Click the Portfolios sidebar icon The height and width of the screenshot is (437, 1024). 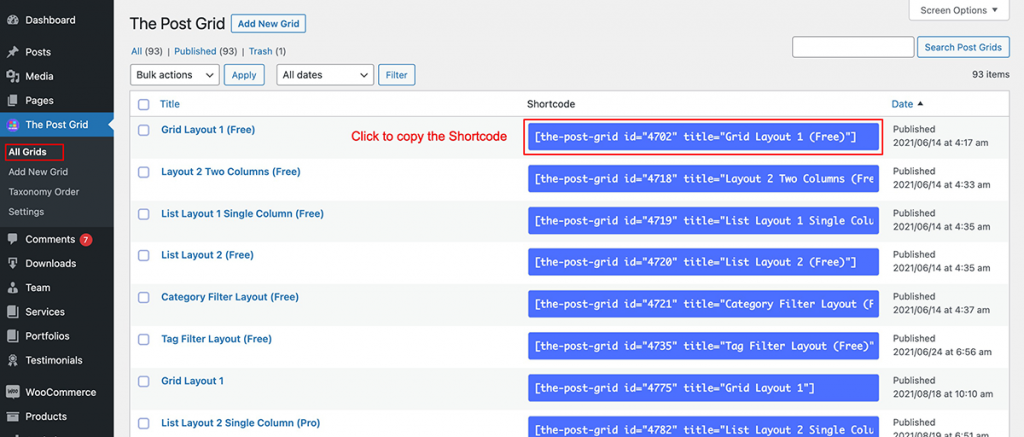tap(12, 336)
